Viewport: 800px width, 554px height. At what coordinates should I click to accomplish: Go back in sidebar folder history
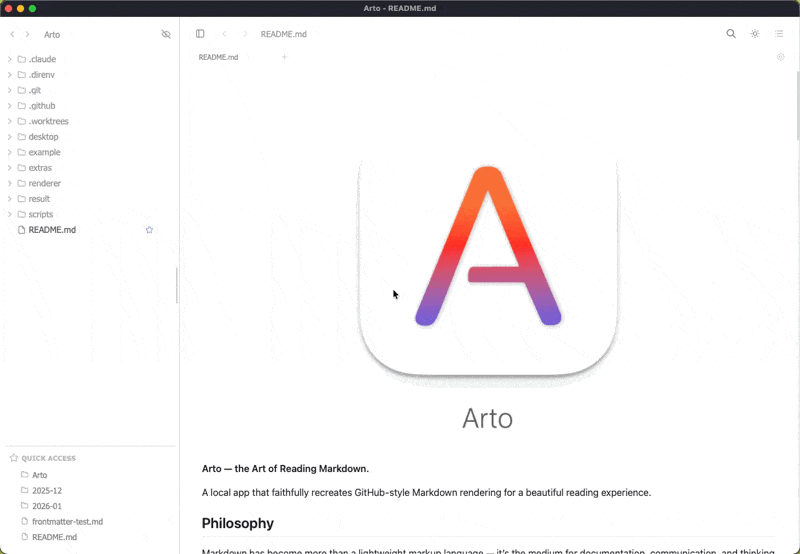coord(12,34)
